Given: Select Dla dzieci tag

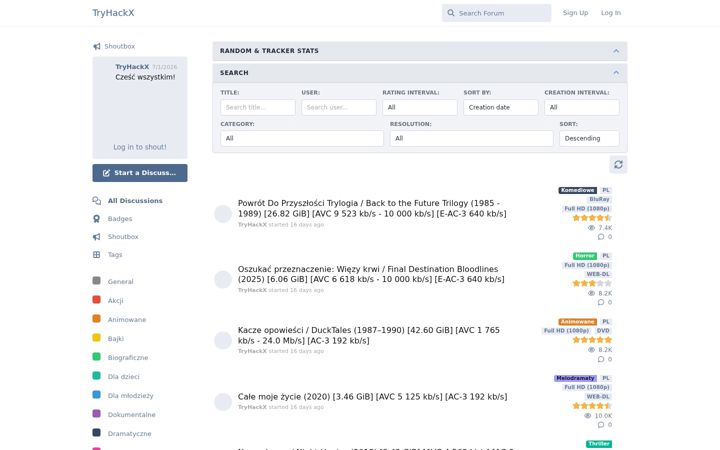Looking at the screenshot, I should (x=124, y=377).
